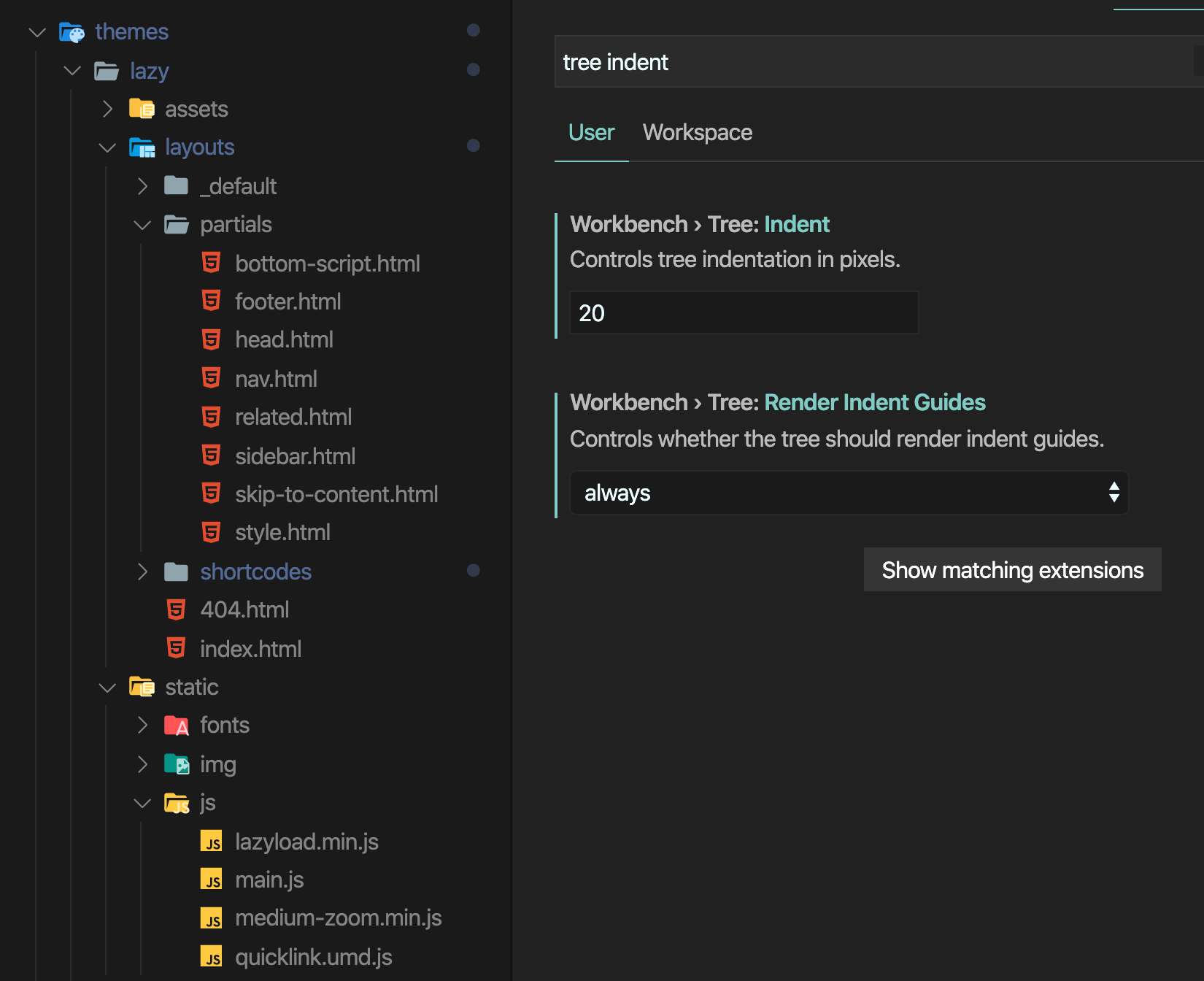Open head.html file name
1204x981 pixels.
285,339
